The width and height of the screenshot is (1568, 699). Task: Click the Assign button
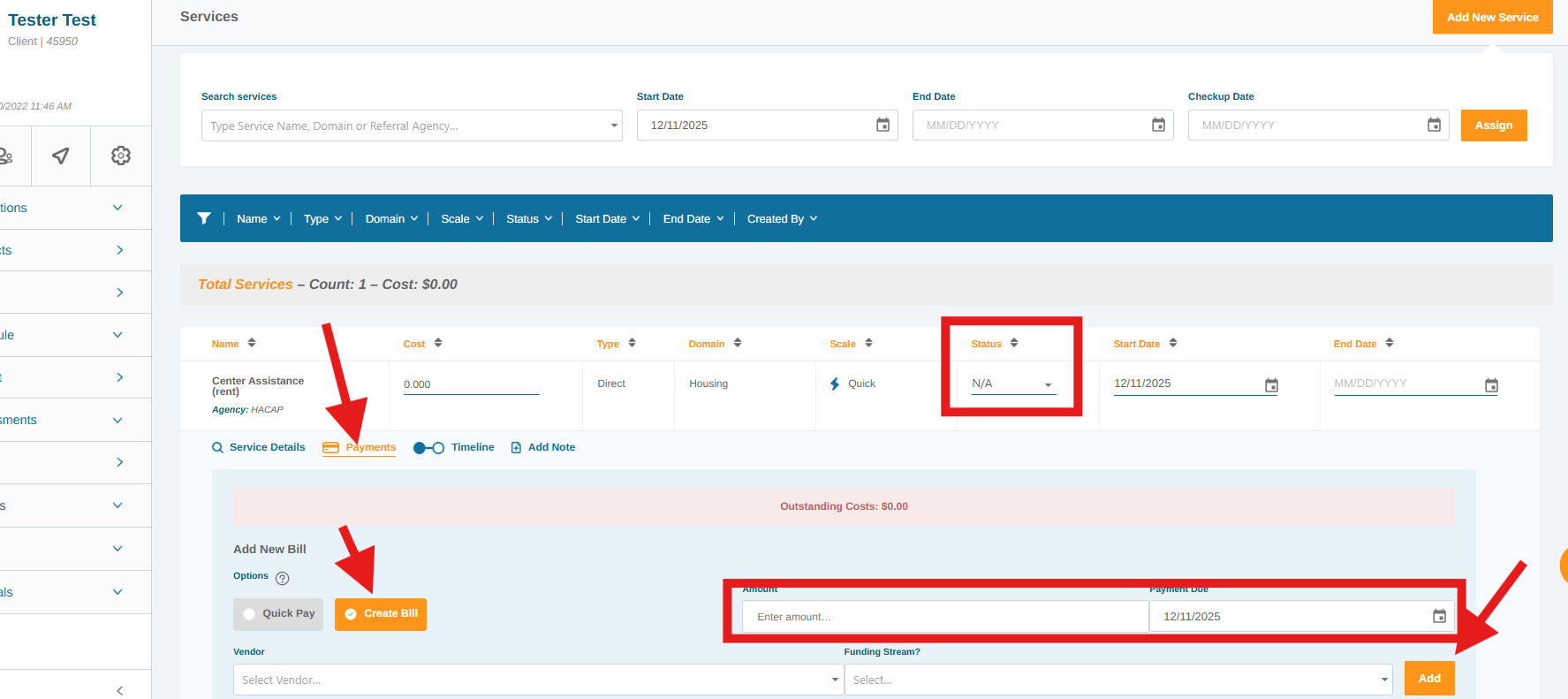(x=1494, y=125)
